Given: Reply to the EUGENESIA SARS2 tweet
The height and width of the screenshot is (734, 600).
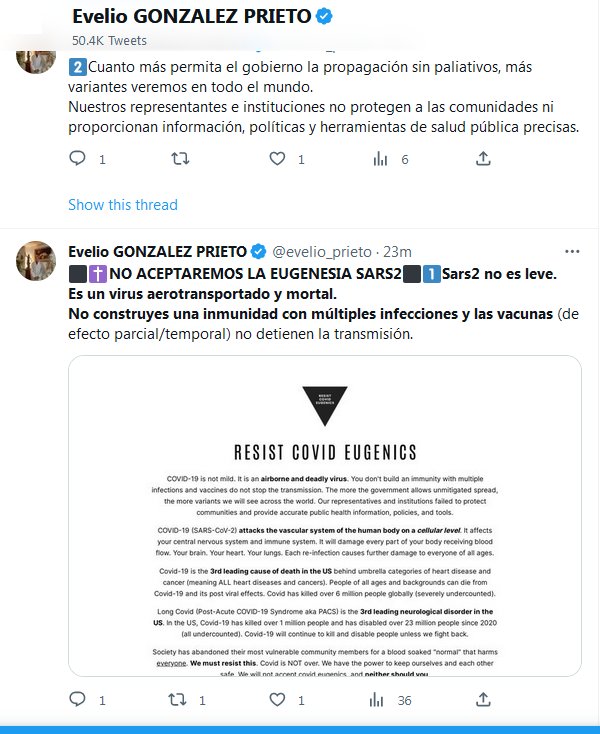Looking at the screenshot, I should coord(78,699).
